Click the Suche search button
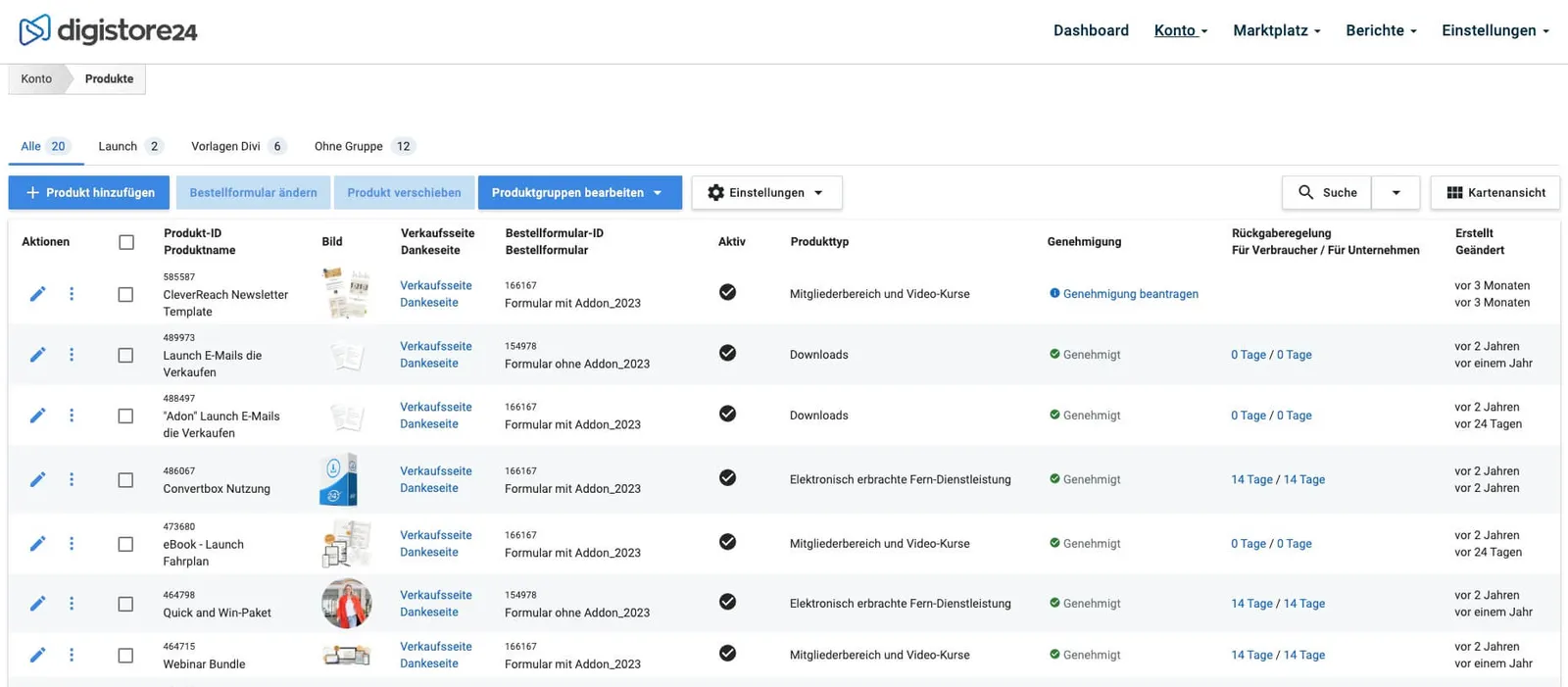 1328,193
